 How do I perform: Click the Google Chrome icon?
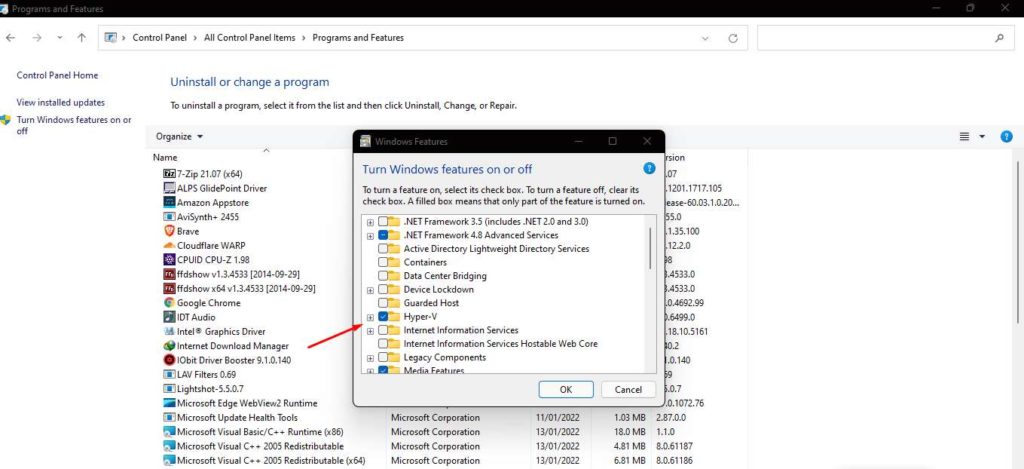coord(169,303)
